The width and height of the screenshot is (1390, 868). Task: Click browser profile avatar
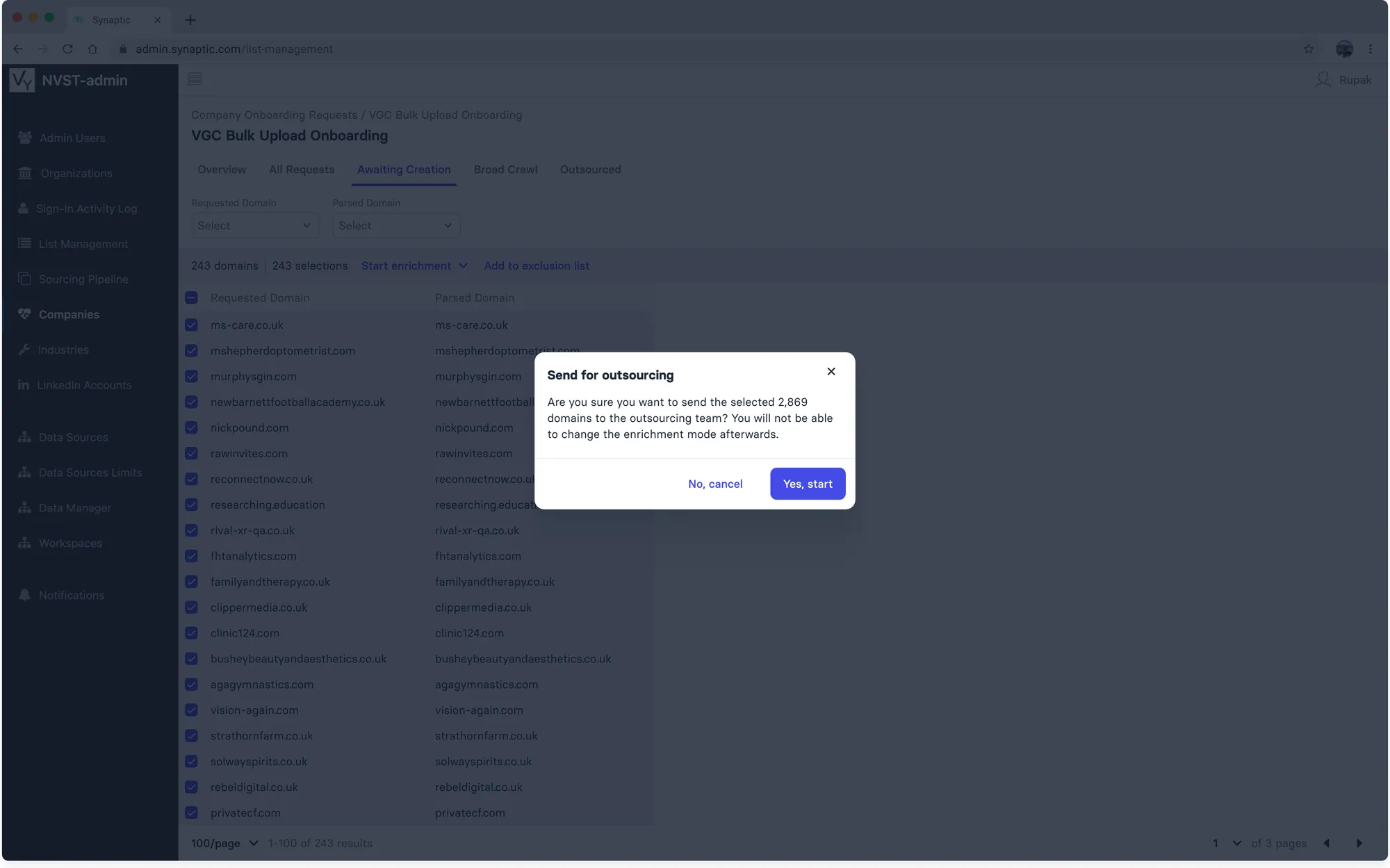[x=1344, y=49]
